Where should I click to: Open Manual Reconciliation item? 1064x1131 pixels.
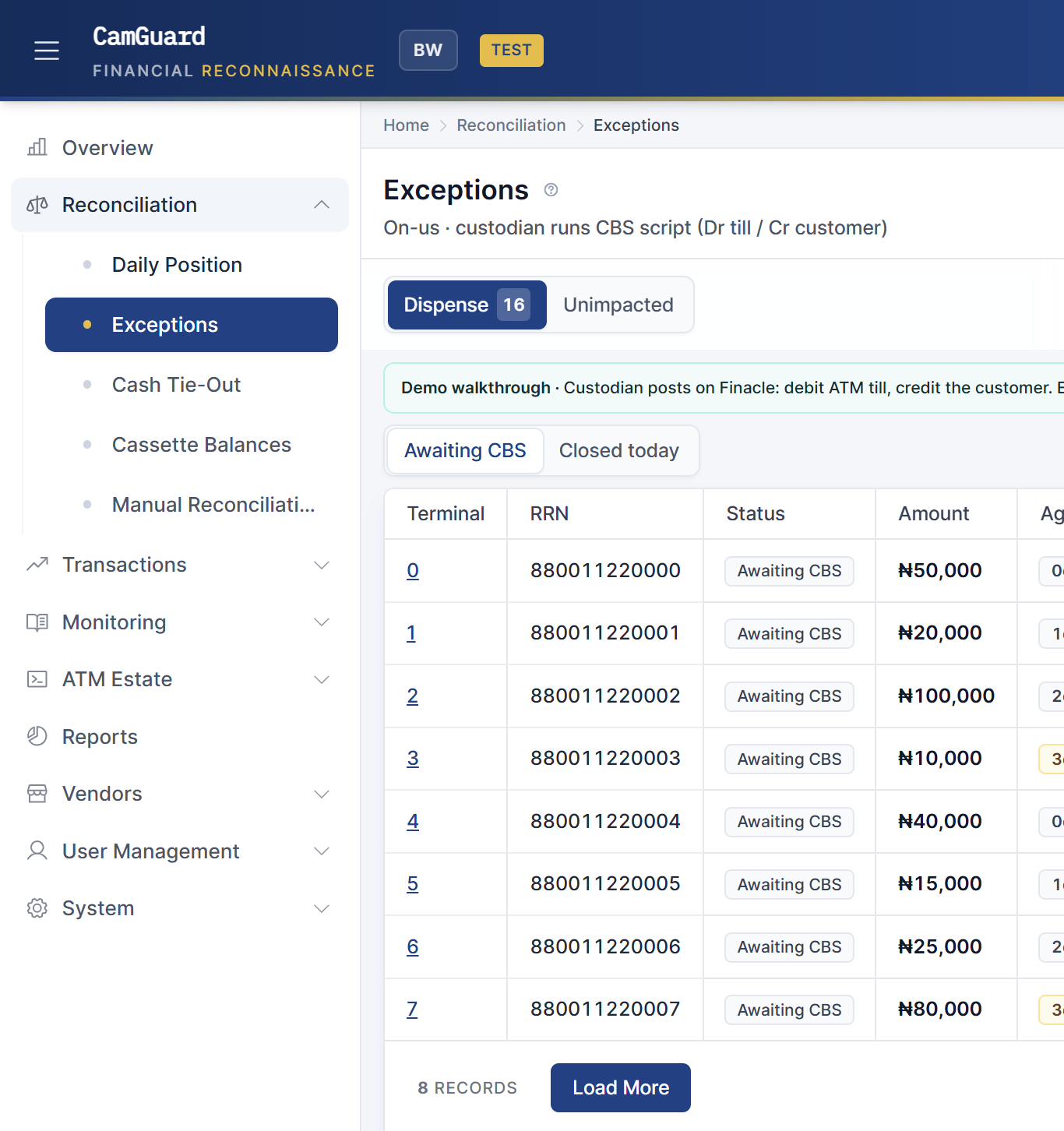[x=192, y=505]
